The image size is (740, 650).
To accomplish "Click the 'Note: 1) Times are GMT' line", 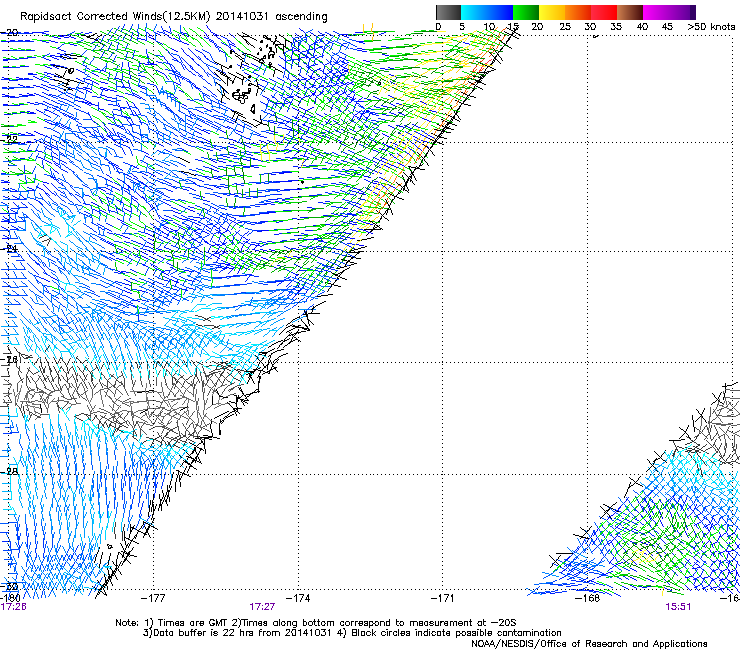I will click(x=315, y=623).
